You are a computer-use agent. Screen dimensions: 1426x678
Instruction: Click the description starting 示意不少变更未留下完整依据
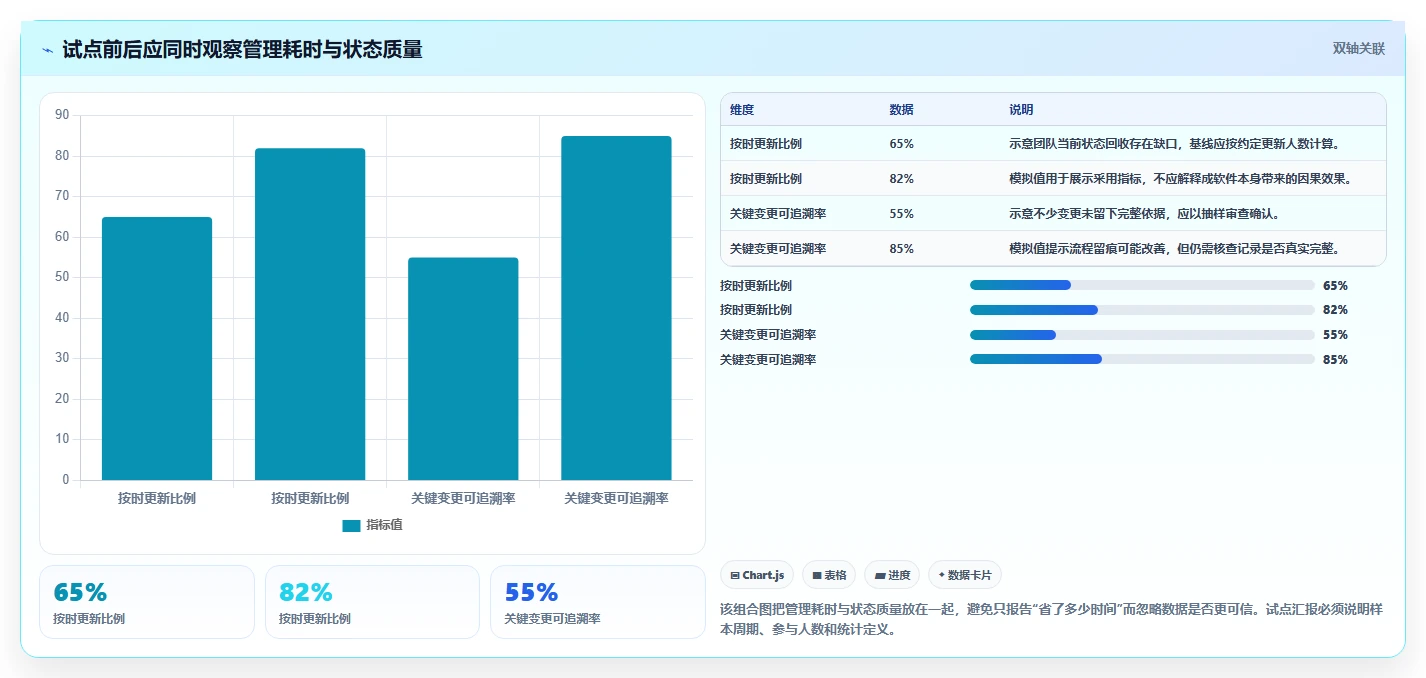[x=1144, y=214]
